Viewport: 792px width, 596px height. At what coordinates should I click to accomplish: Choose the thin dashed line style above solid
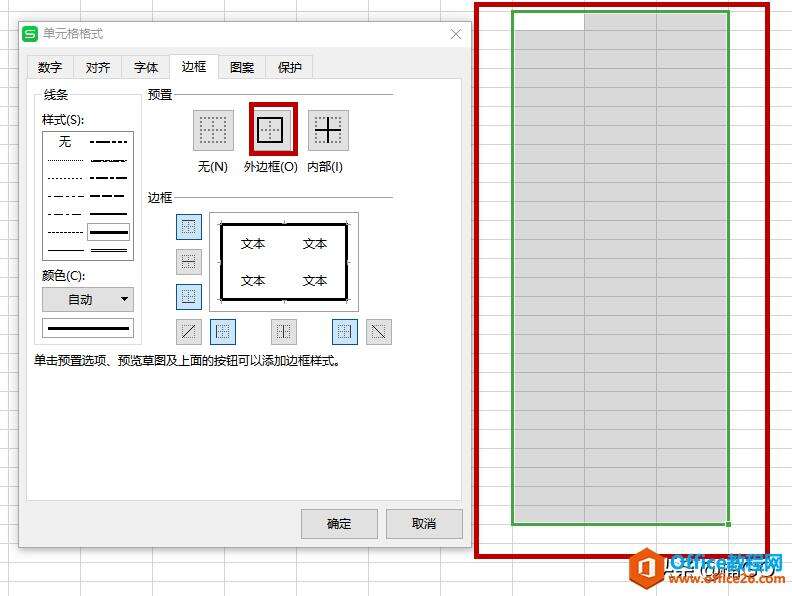tap(65, 232)
